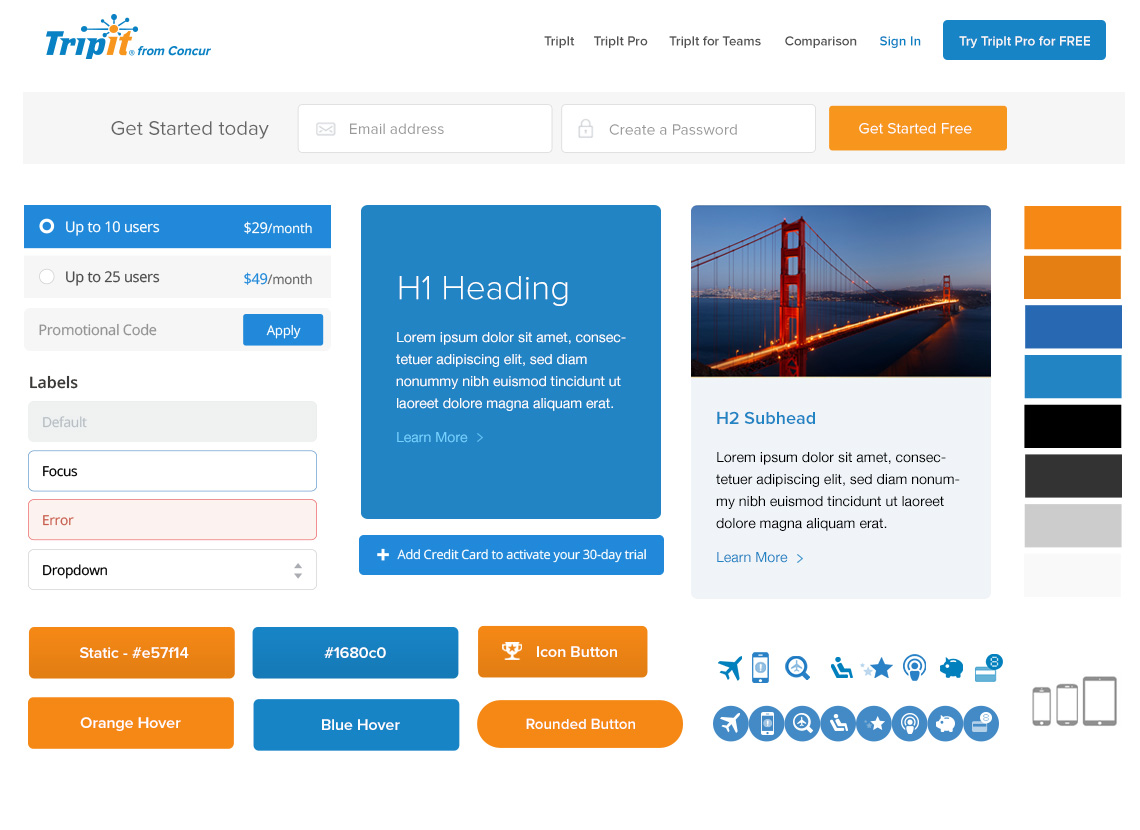Click the Email address input field
Viewport: 1140px width, 830px height.
(x=424, y=128)
